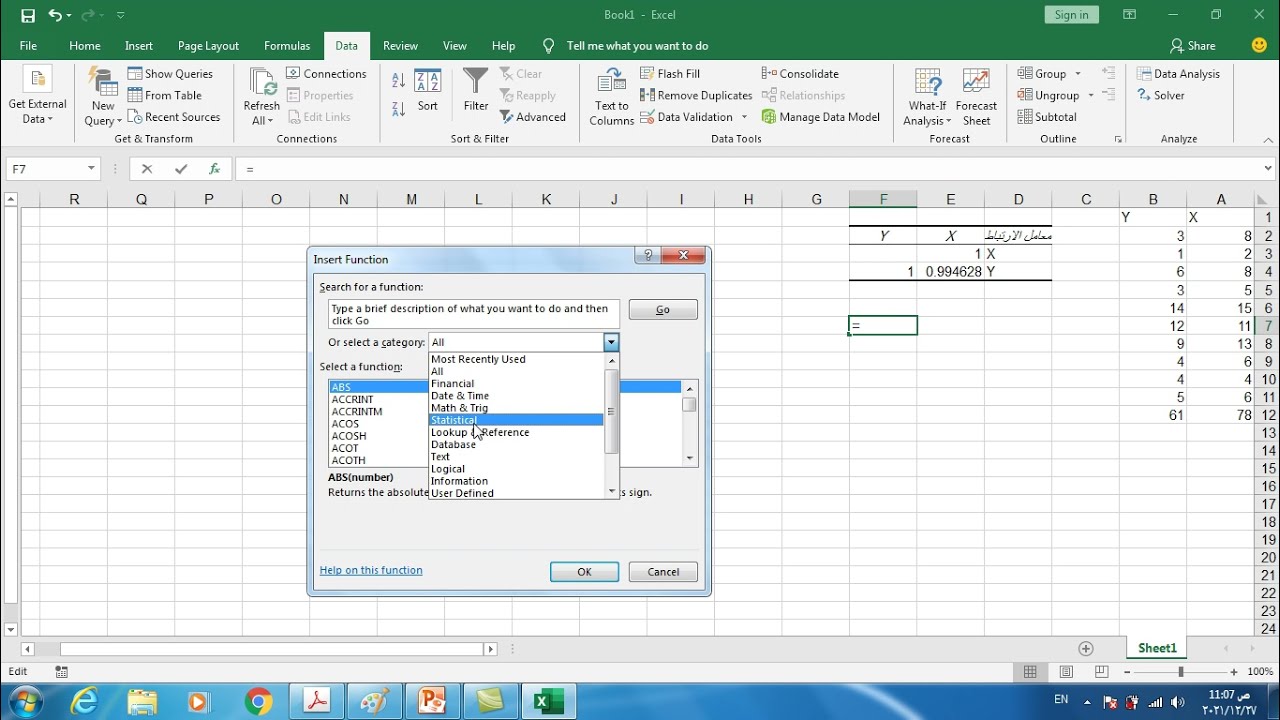Click Text to Columns
The width and height of the screenshot is (1280, 720).
(612, 98)
